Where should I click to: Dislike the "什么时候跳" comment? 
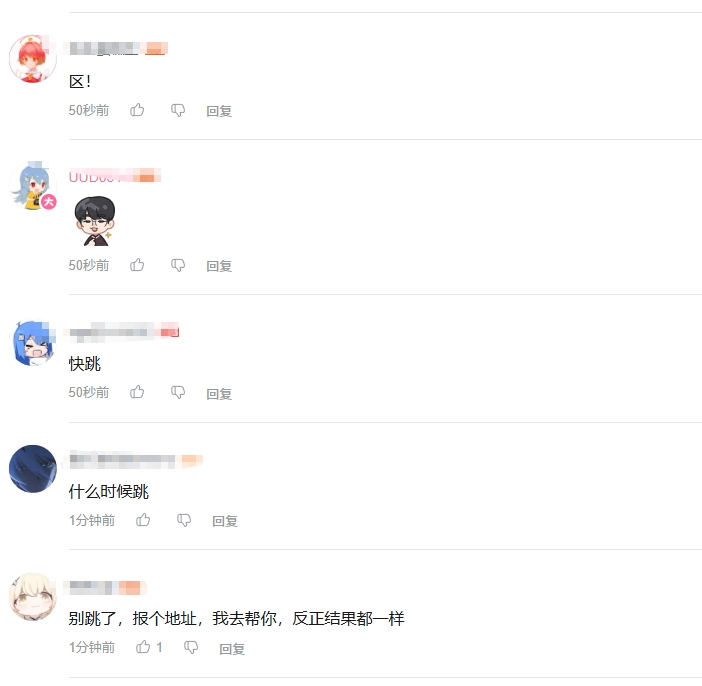(184, 520)
